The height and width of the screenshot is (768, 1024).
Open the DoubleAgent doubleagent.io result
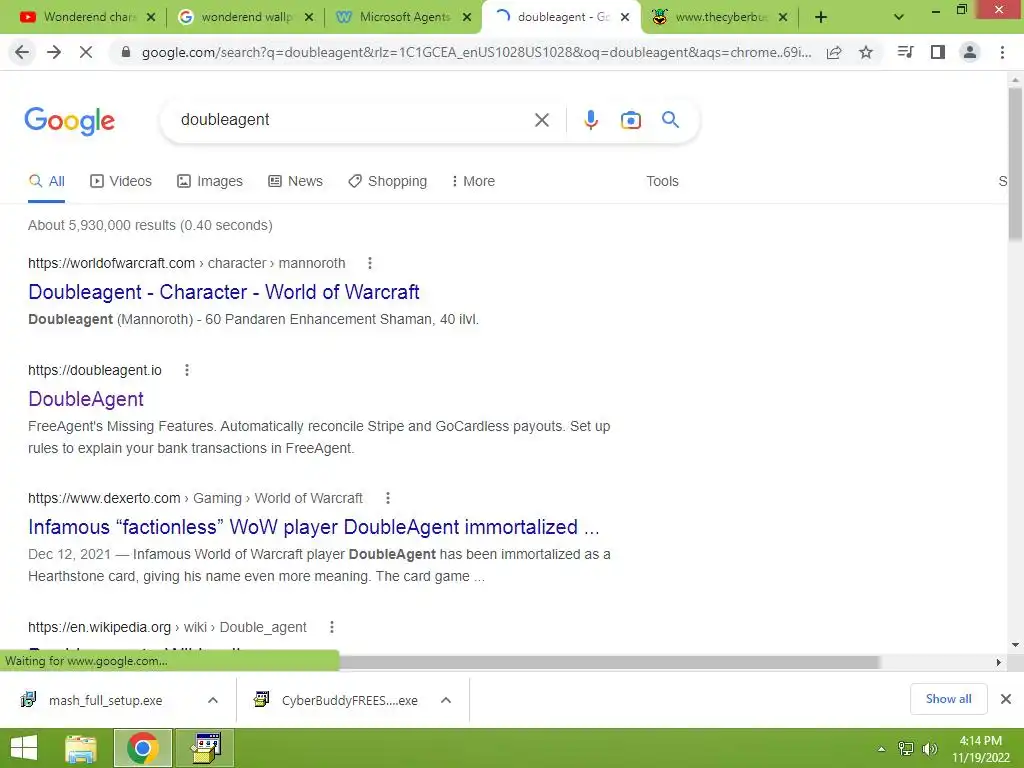86,399
